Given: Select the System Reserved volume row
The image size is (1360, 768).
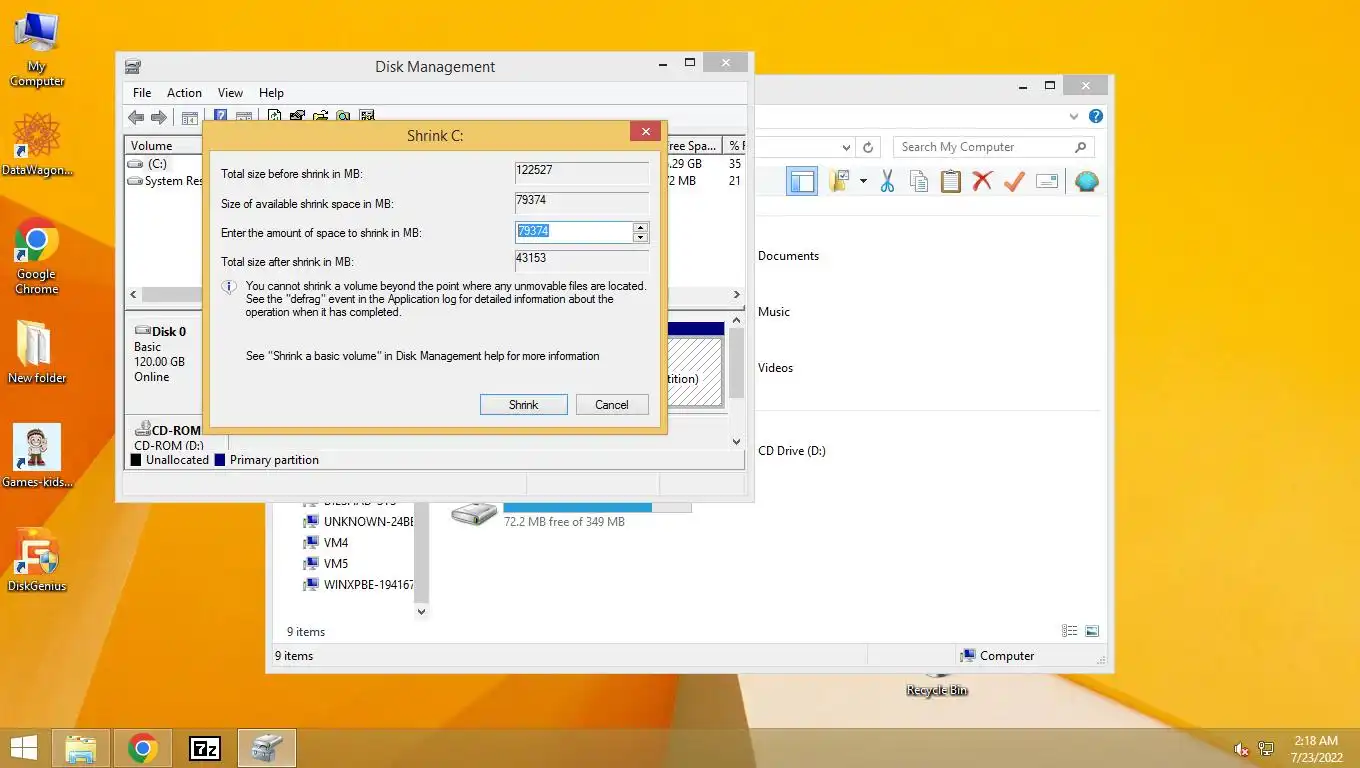Looking at the screenshot, I should [165, 181].
